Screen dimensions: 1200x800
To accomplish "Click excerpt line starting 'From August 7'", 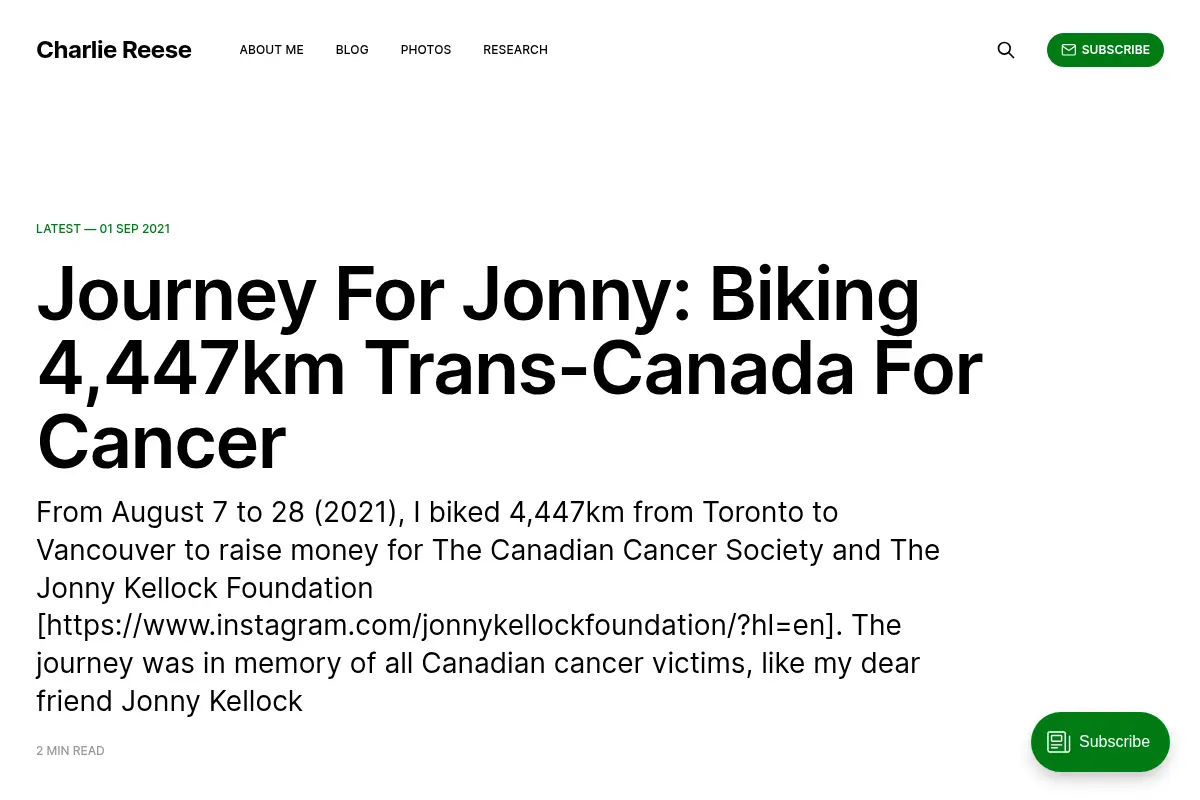I will pyautogui.click(x=437, y=512).
